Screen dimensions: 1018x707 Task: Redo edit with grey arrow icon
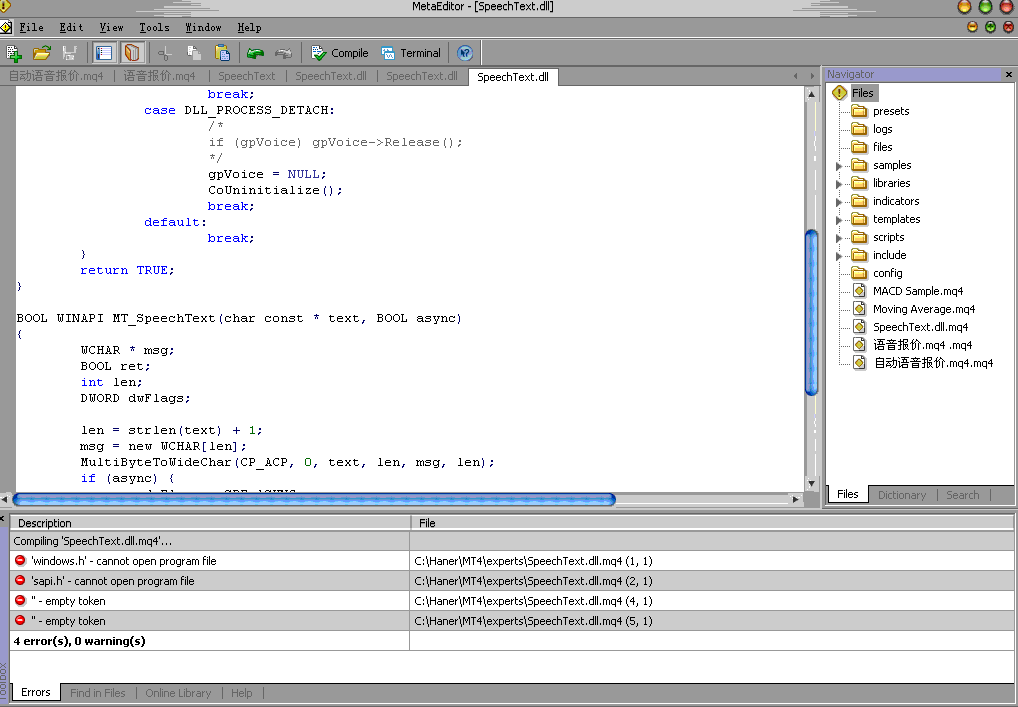tap(283, 53)
